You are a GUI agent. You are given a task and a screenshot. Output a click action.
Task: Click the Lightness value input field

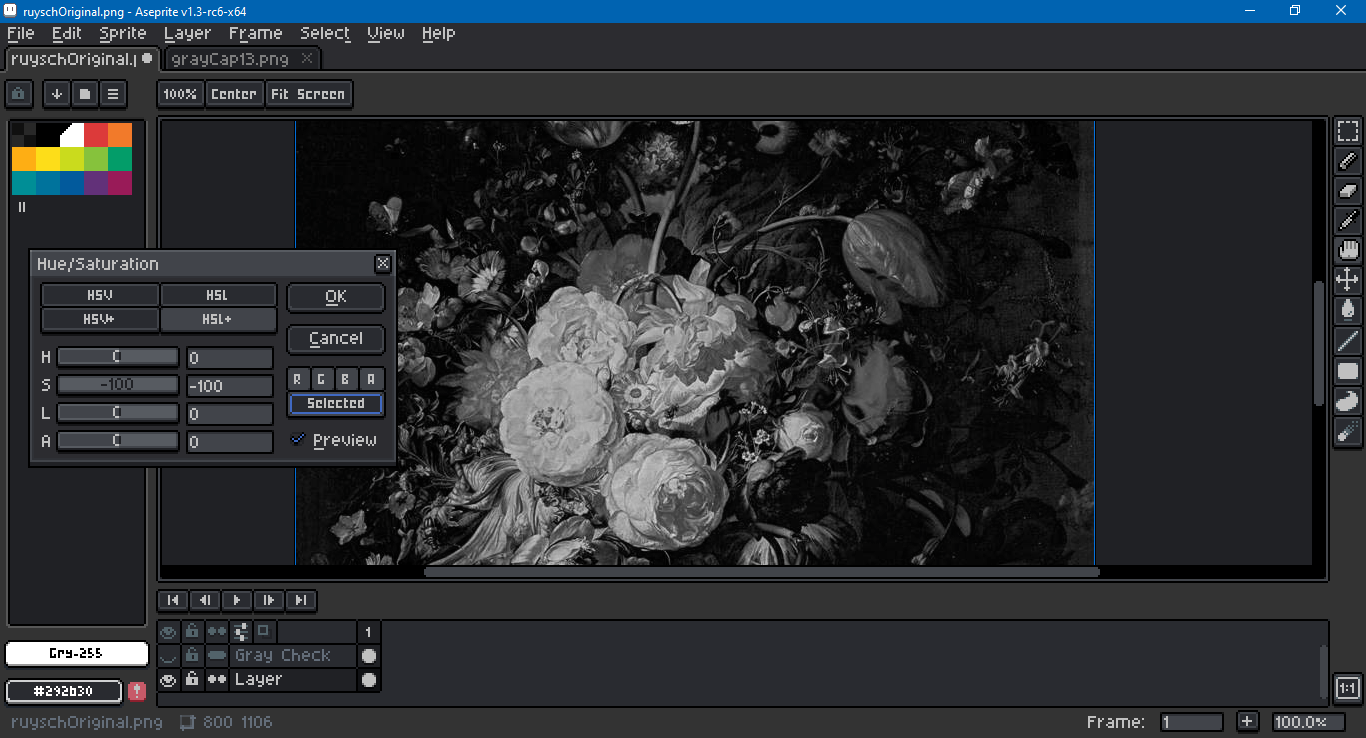(x=230, y=414)
